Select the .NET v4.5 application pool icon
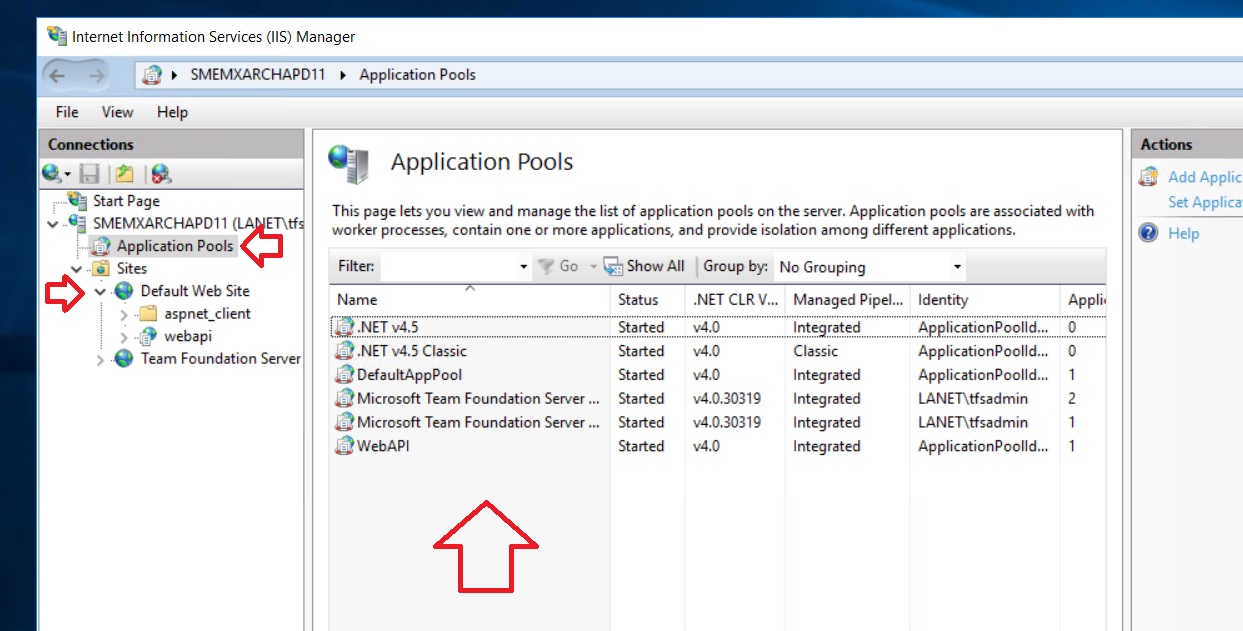 click(344, 327)
